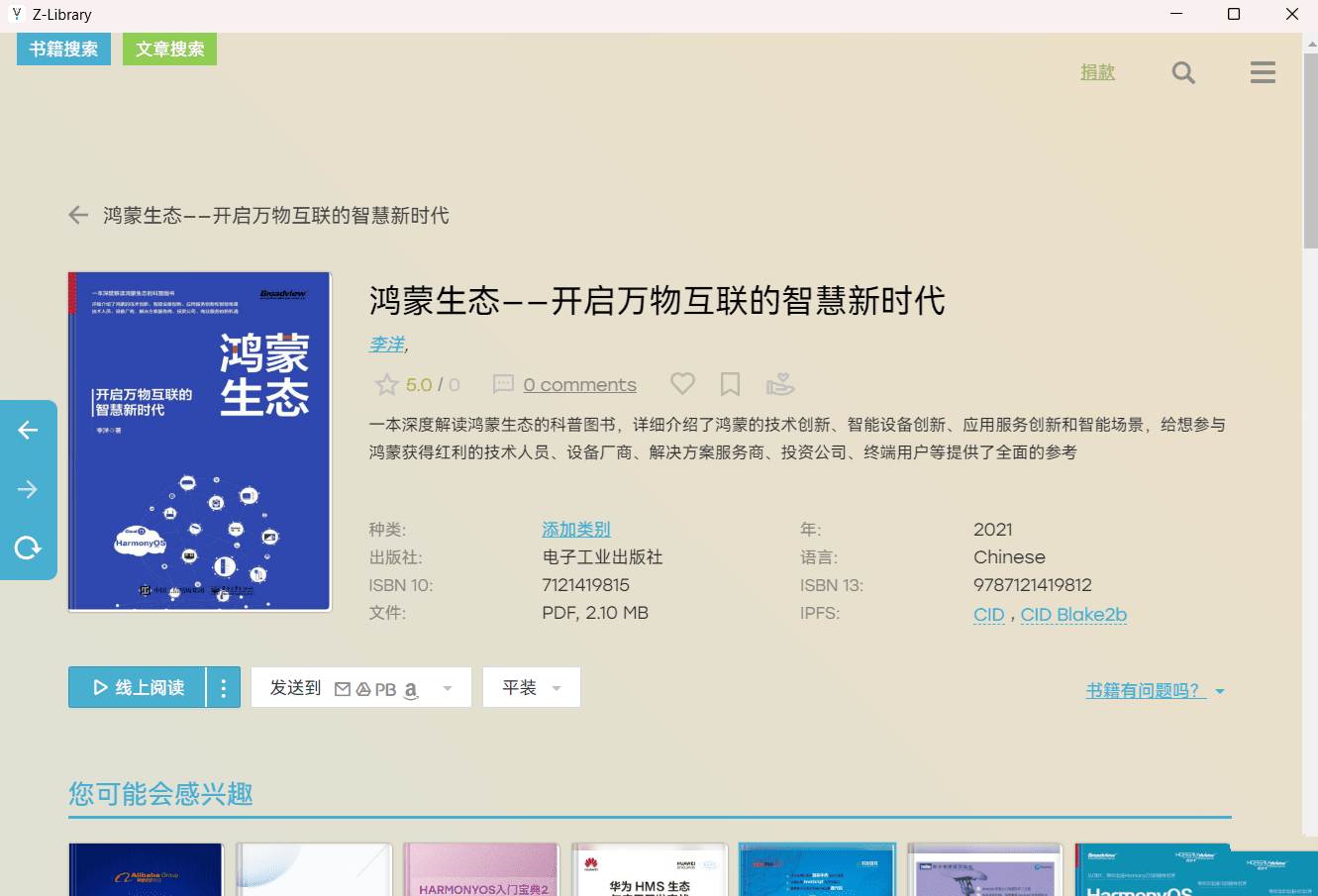Click 线上阅读 to read the book online
The width and height of the screenshot is (1318, 896).
[144, 686]
